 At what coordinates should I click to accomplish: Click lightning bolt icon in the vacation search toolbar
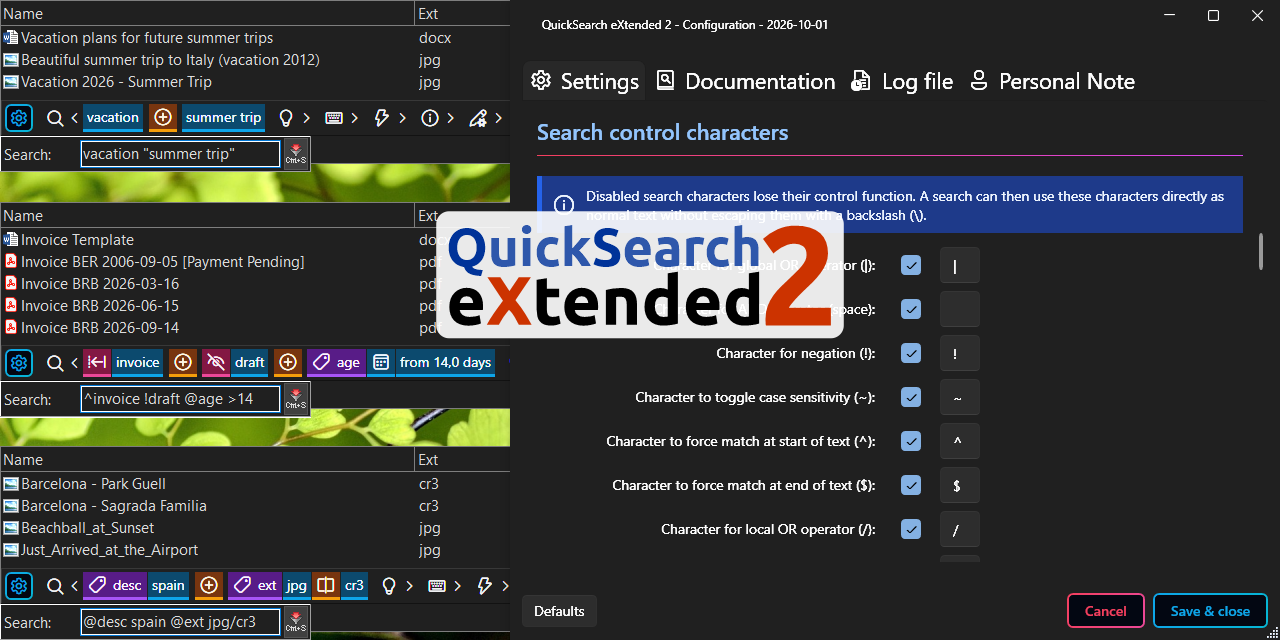point(381,118)
